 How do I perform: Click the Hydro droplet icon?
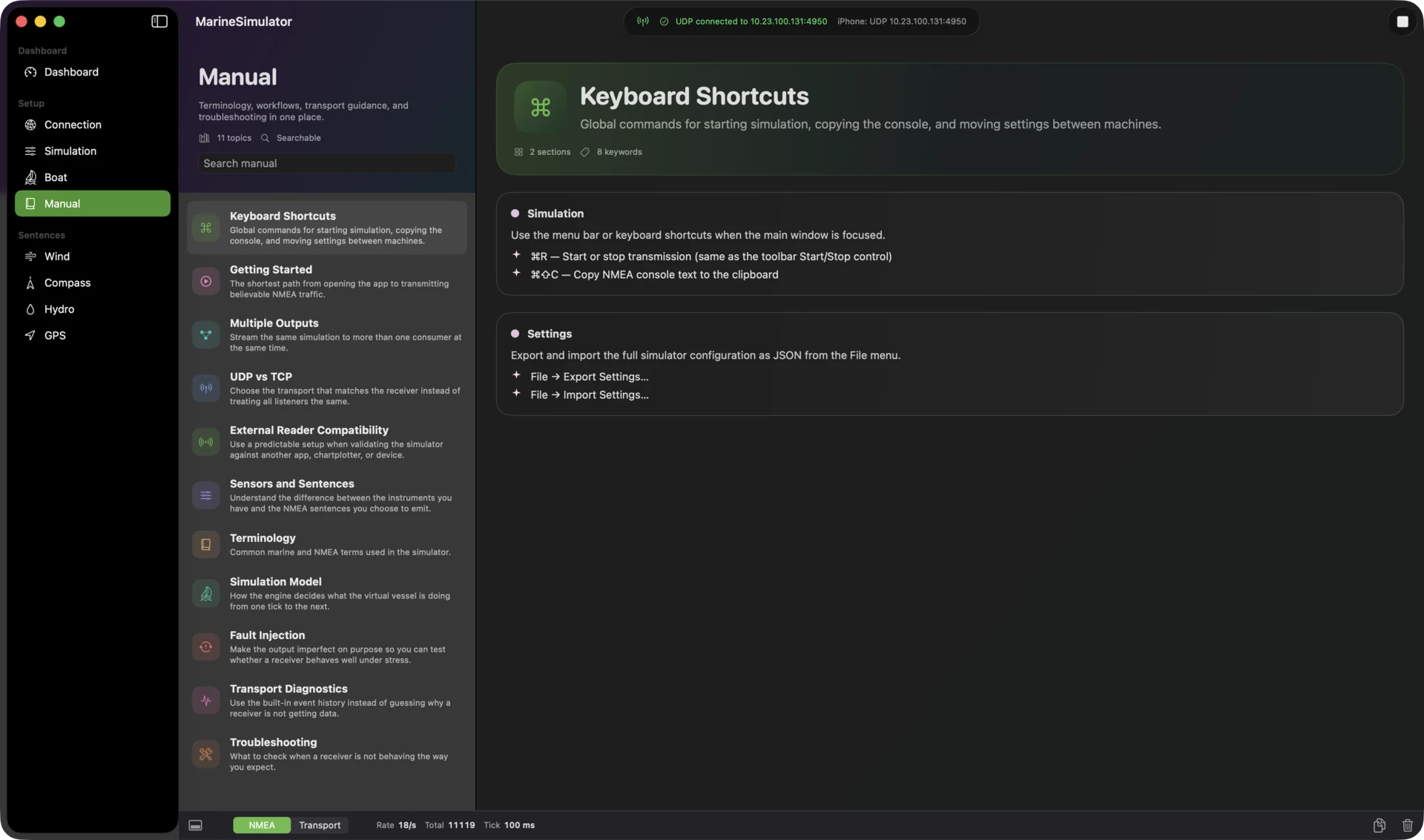click(x=30, y=309)
